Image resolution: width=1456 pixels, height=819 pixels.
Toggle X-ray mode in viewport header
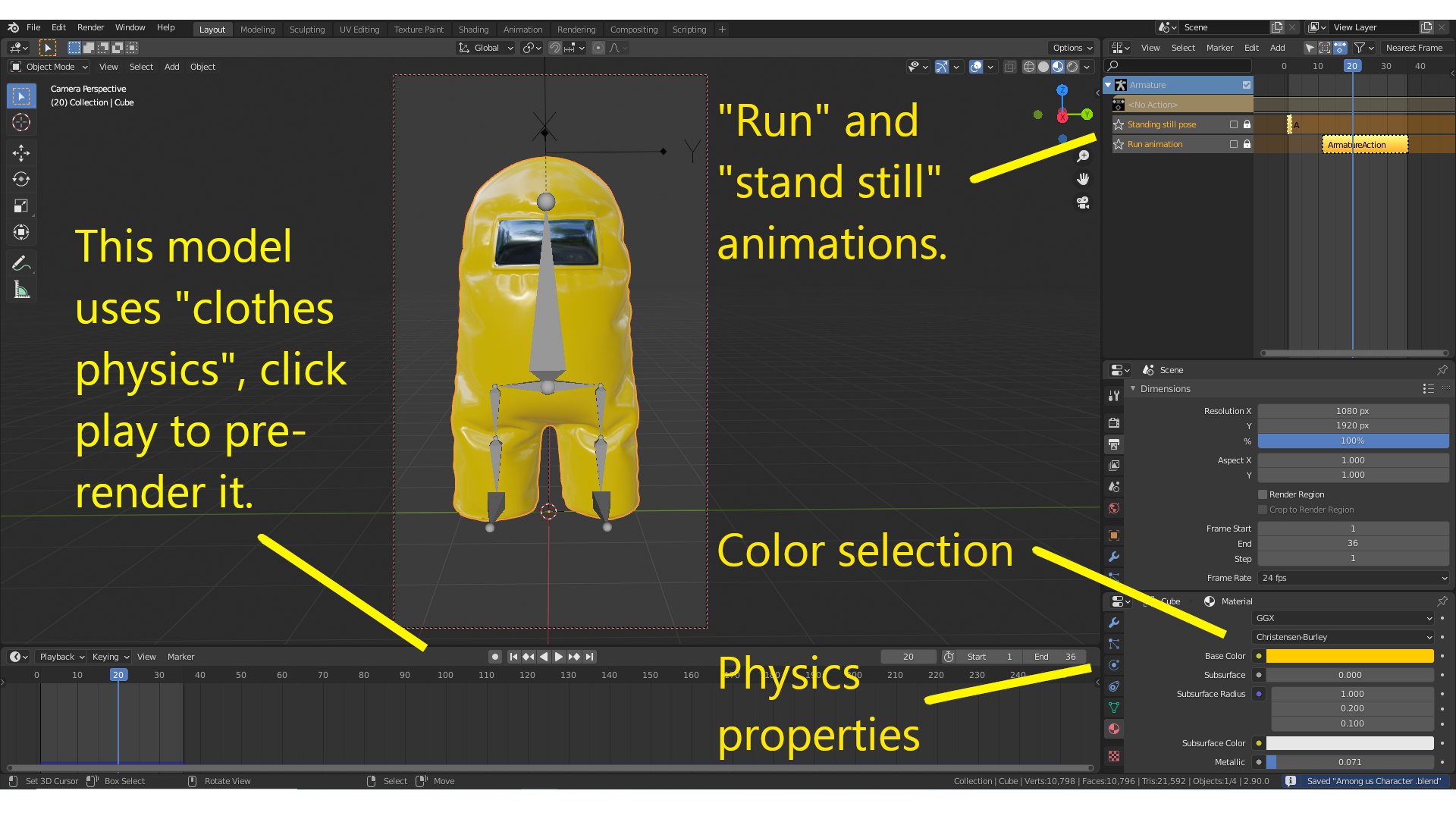(x=1010, y=67)
